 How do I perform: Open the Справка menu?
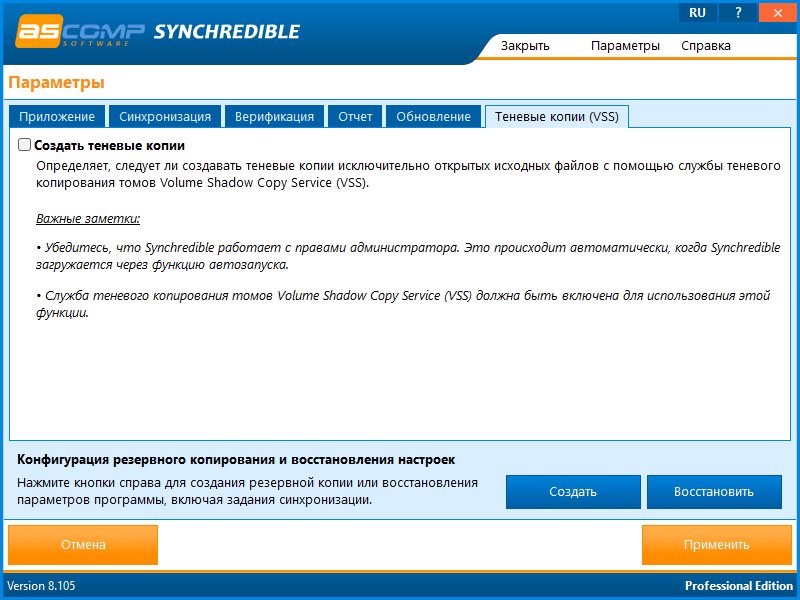(x=706, y=46)
